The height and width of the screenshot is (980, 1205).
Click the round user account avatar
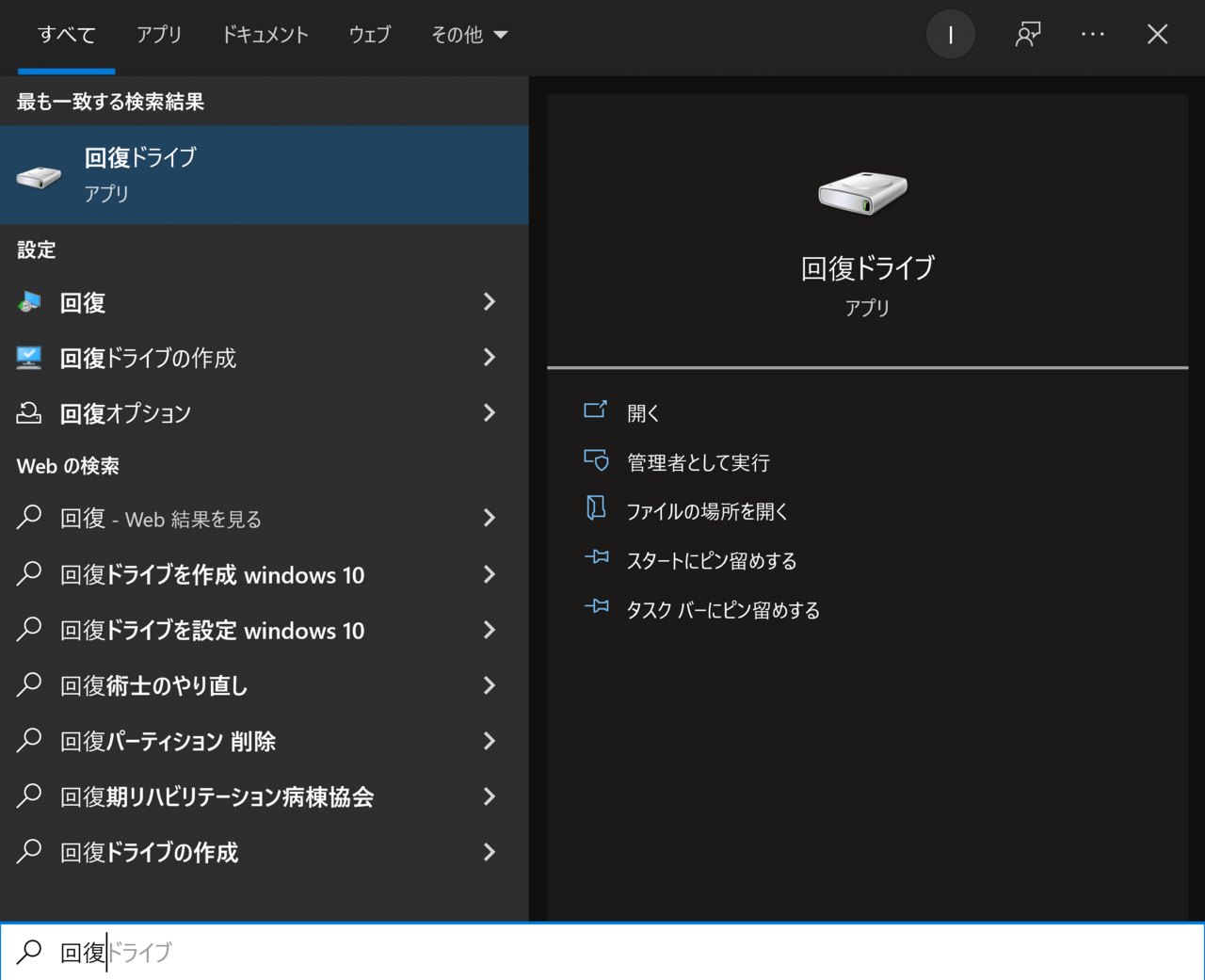pyautogui.click(x=951, y=35)
